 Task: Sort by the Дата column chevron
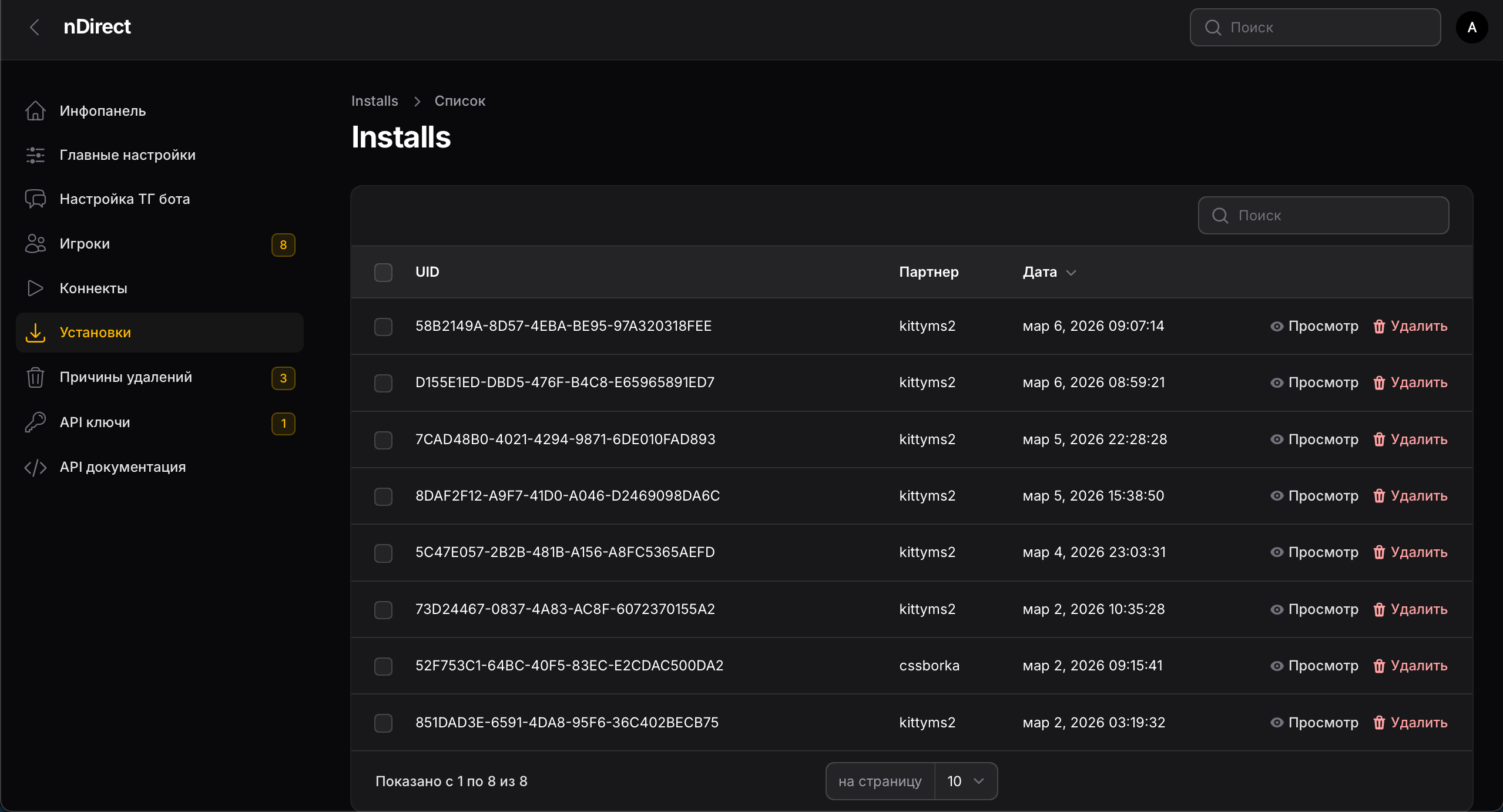(x=1071, y=273)
